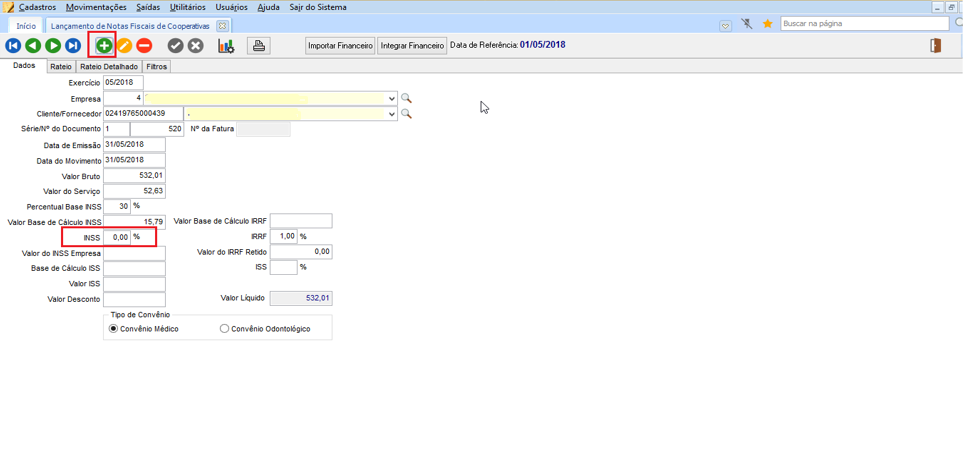This screenshot has width=963, height=451.
Task: Click the Valor Desconto field
Action: coord(135,299)
